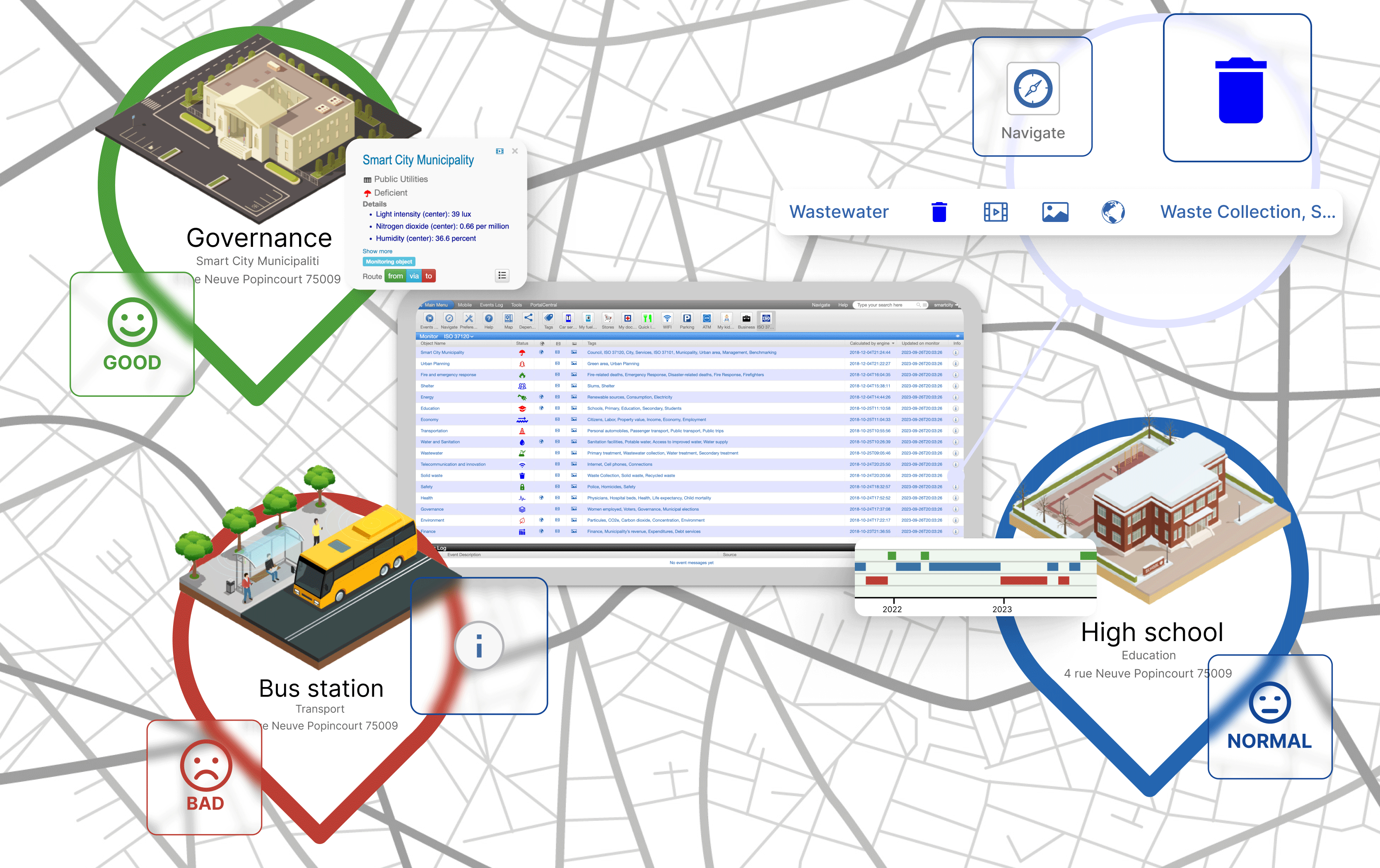Click the Monitoring object label button
Screen dimensions: 1380x868
(x=388, y=262)
